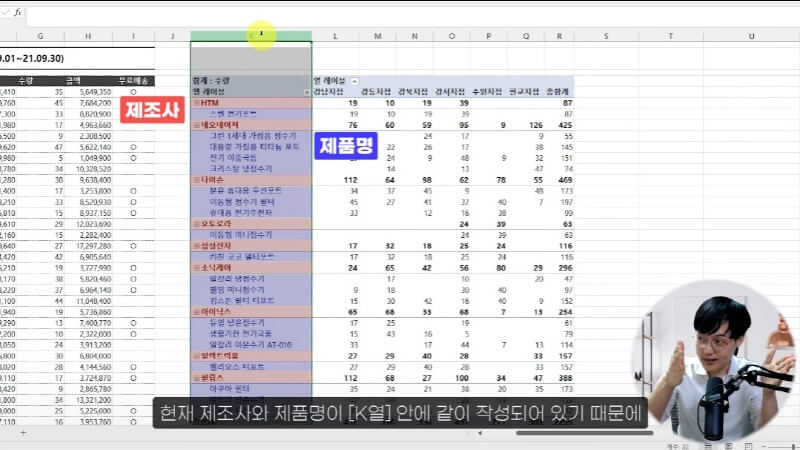The image size is (800, 450).
Task: Collapse the 필립스 manufacturer group
Action: click(196, 378)
